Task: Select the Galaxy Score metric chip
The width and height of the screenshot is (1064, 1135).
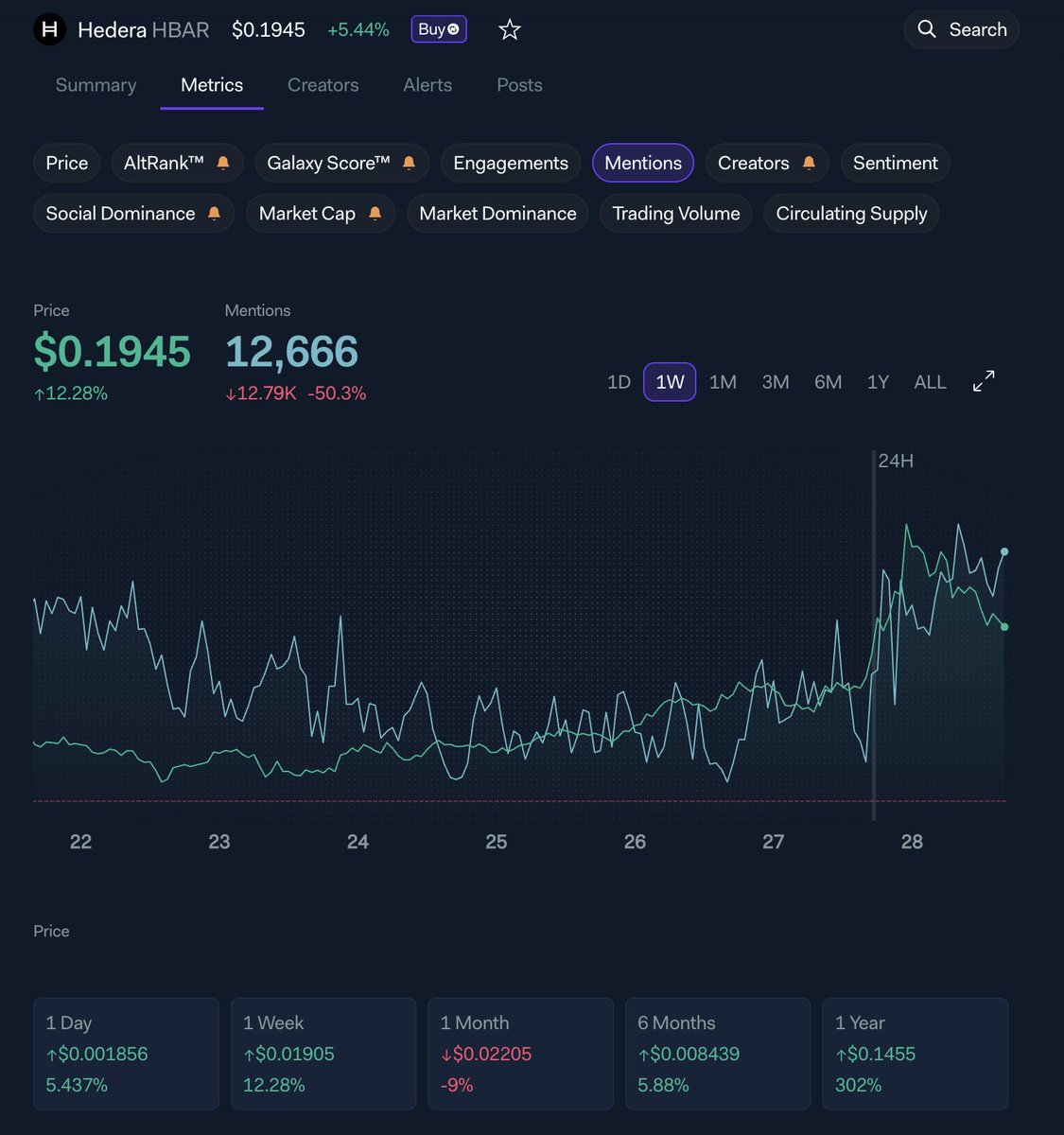Action: pos(341,163)
